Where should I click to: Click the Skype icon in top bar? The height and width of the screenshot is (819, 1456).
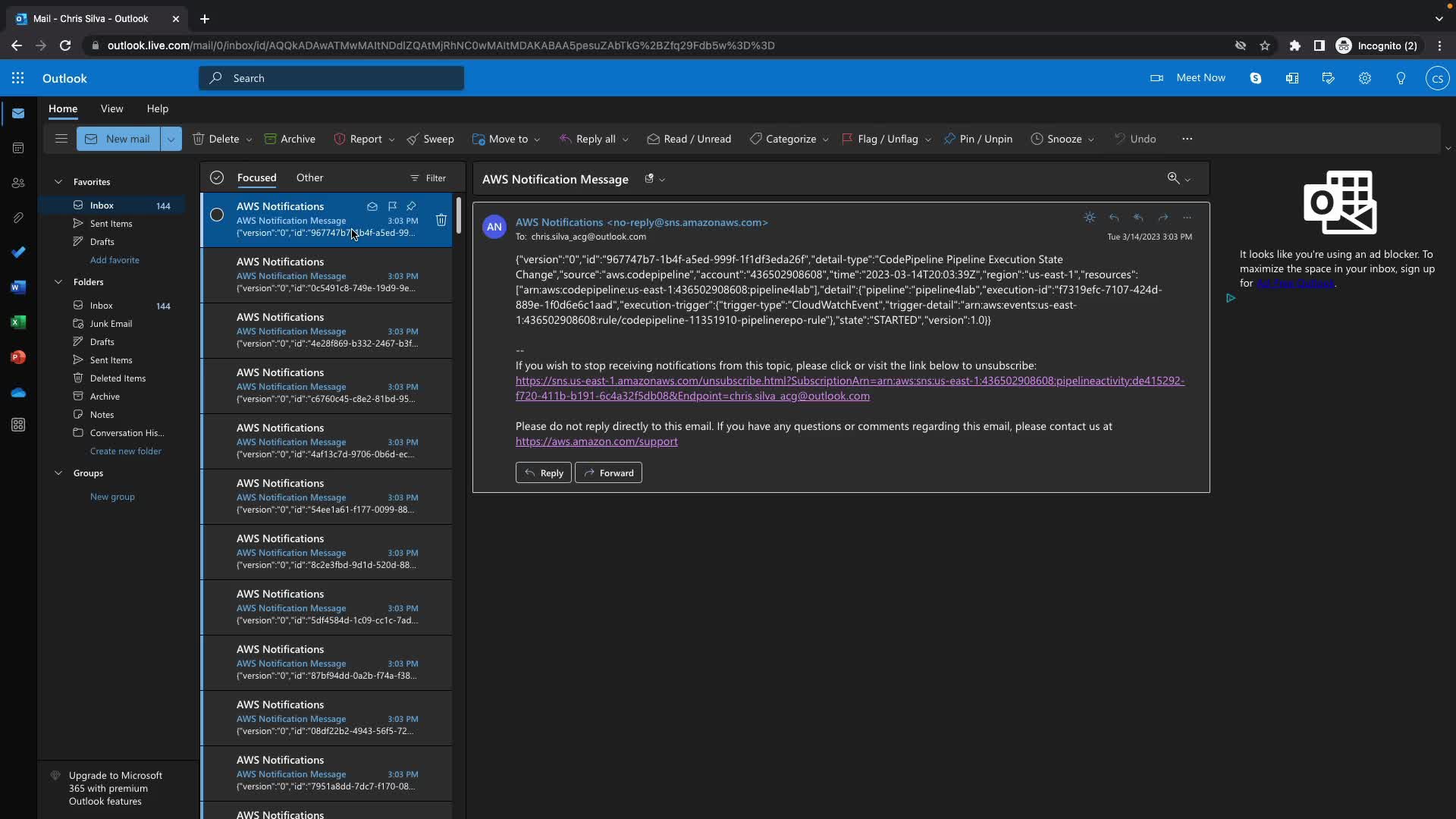[1256, 78]
